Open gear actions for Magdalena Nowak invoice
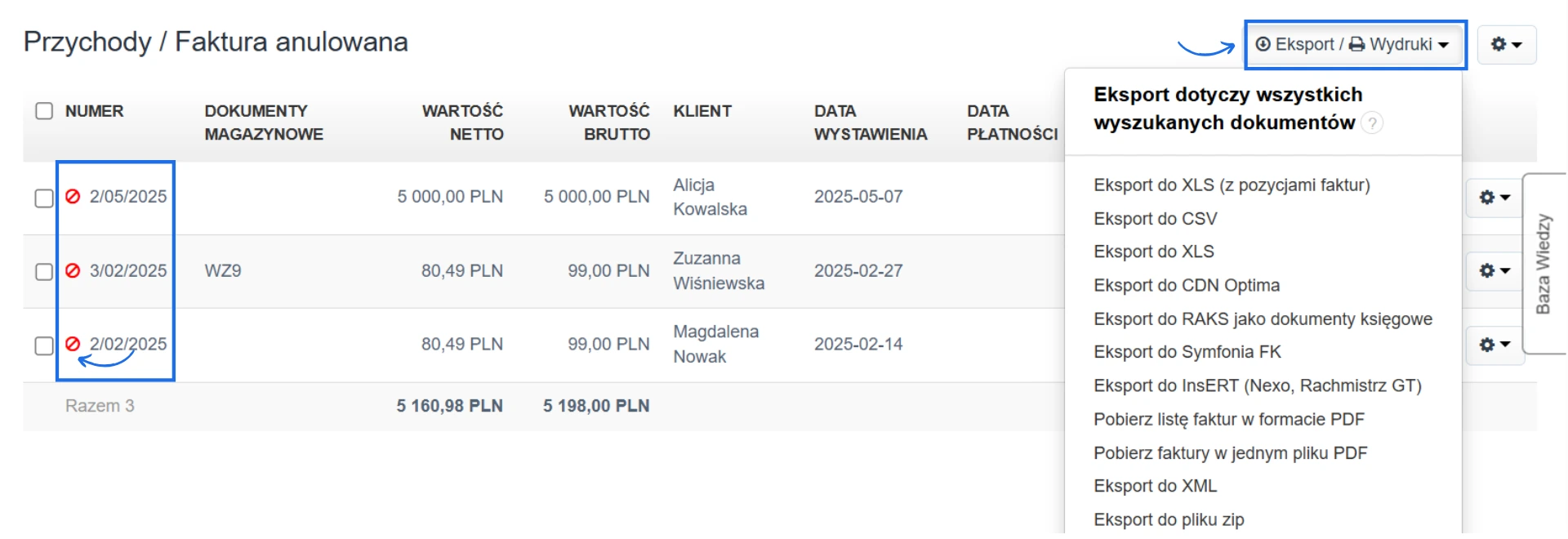The height and width of the screenshot is (539, 1568). pyautogui.click(x=1494, y=345)
